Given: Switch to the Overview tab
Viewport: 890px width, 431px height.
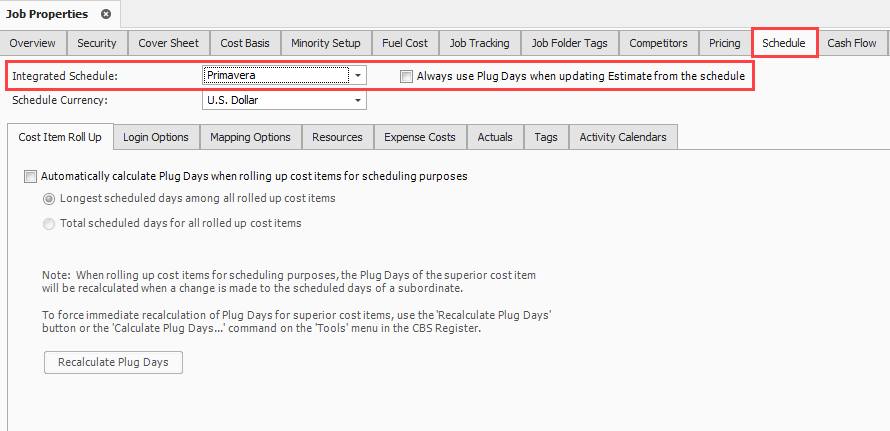Looking at the screenshot, I should pos(33,43).
